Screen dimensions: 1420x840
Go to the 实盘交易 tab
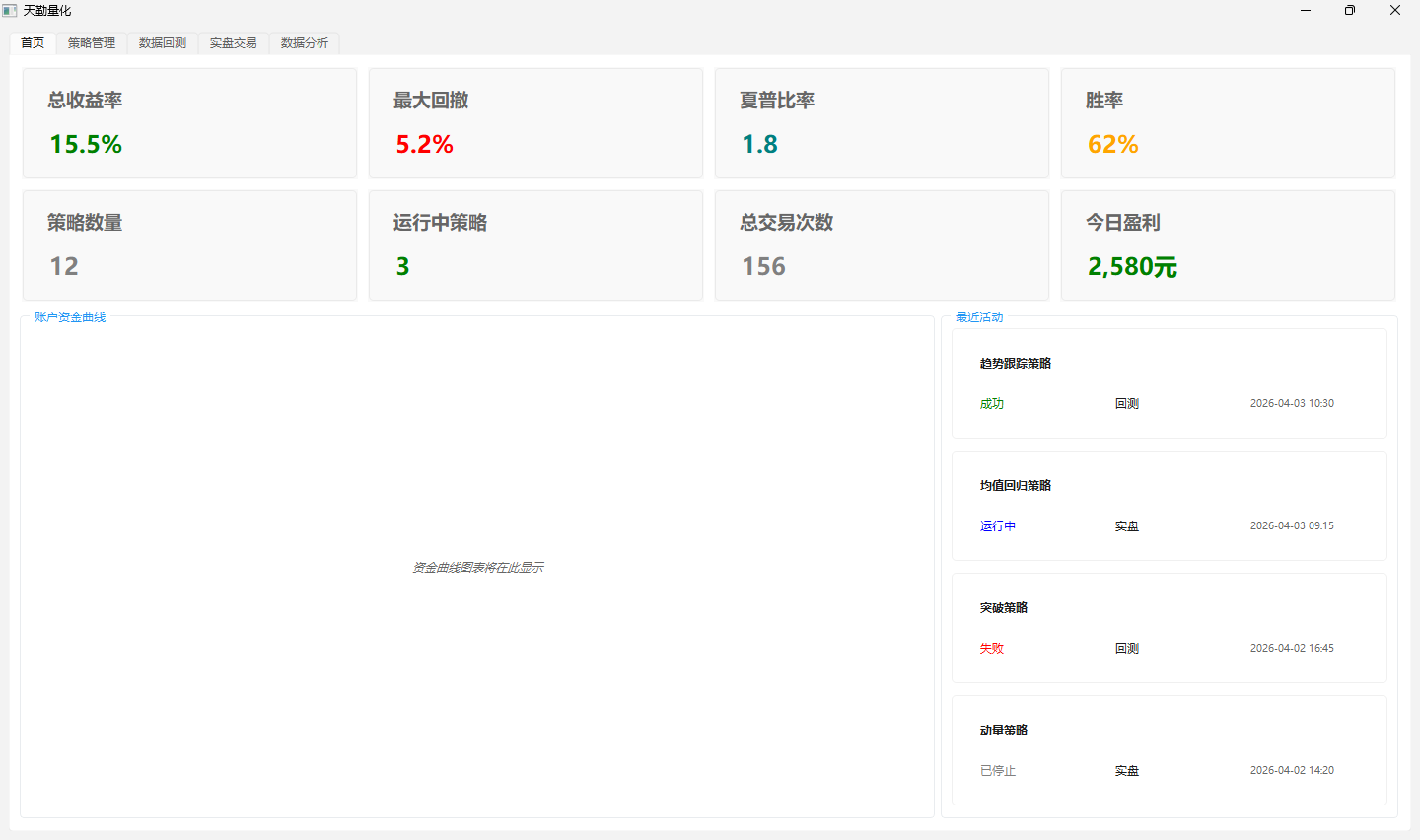[234, 43]
